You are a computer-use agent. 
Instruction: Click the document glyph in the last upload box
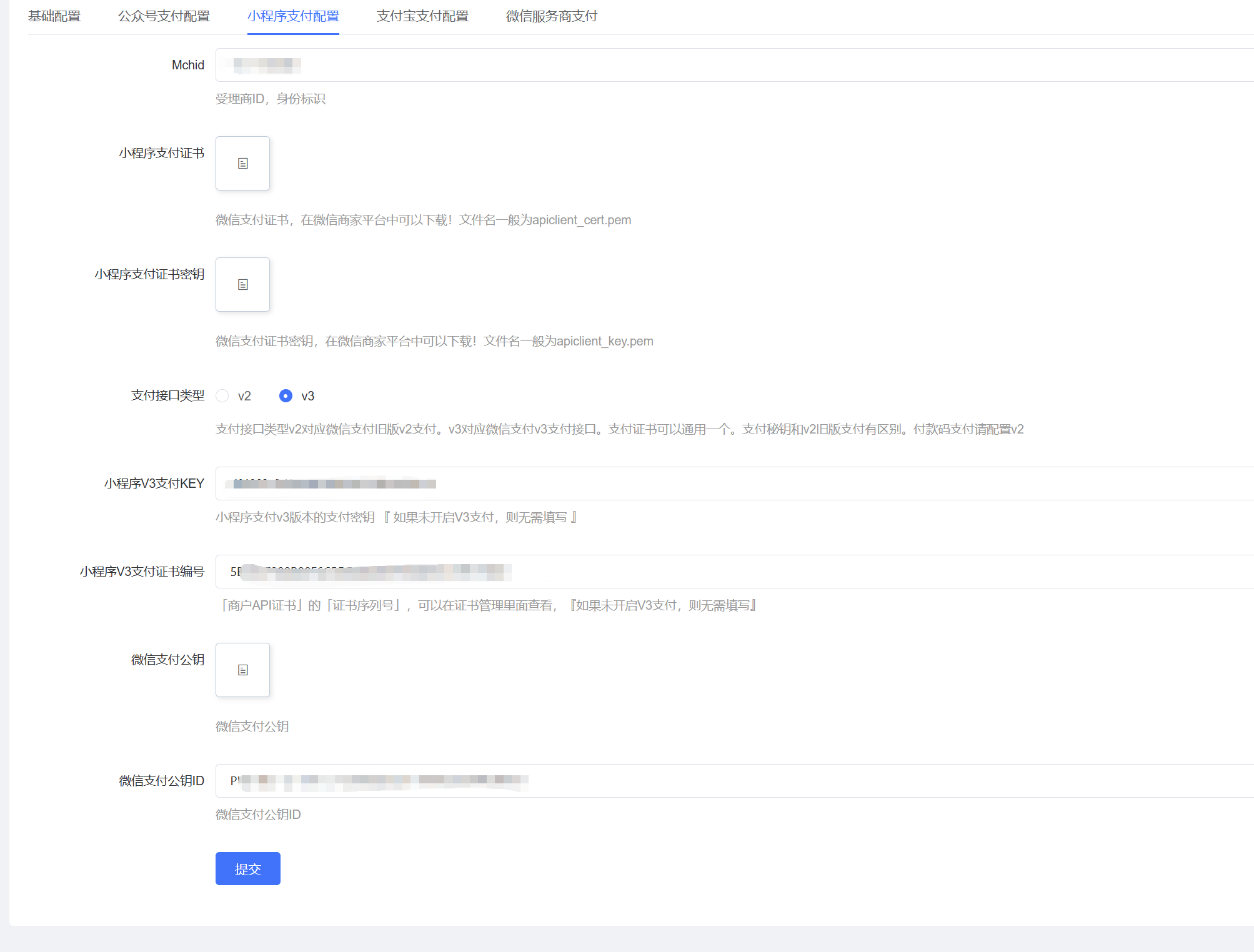[x=242, y=670]
